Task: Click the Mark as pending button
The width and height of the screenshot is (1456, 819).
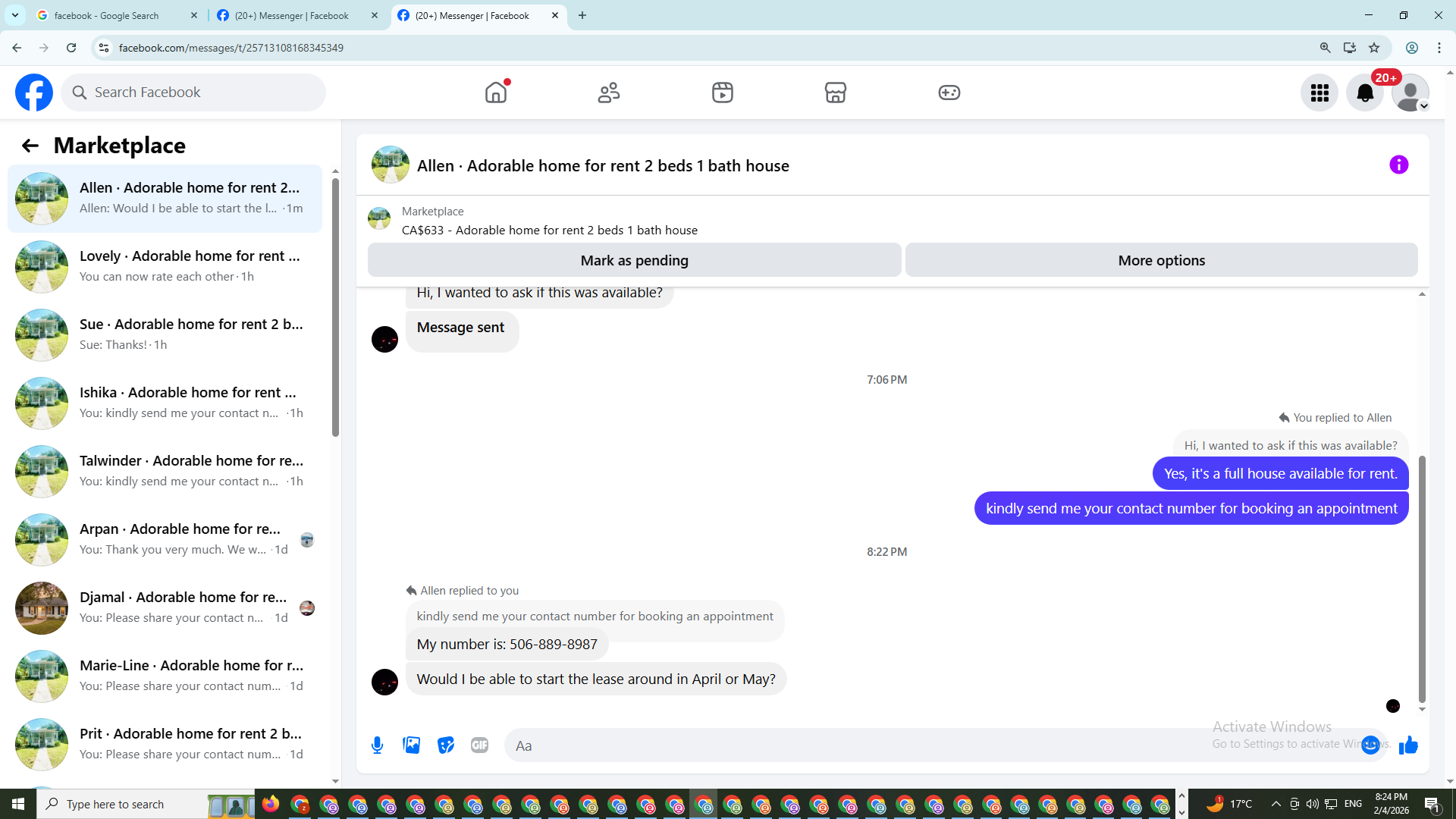Action: coord(634,260)
